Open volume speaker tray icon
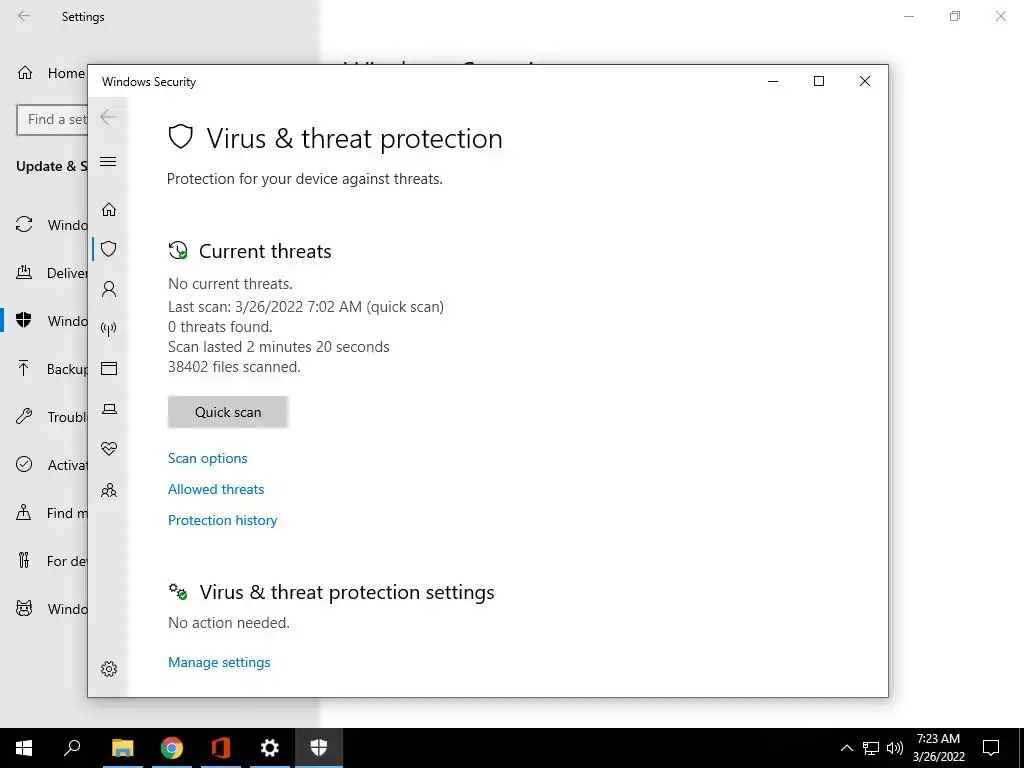 point(895,748)
